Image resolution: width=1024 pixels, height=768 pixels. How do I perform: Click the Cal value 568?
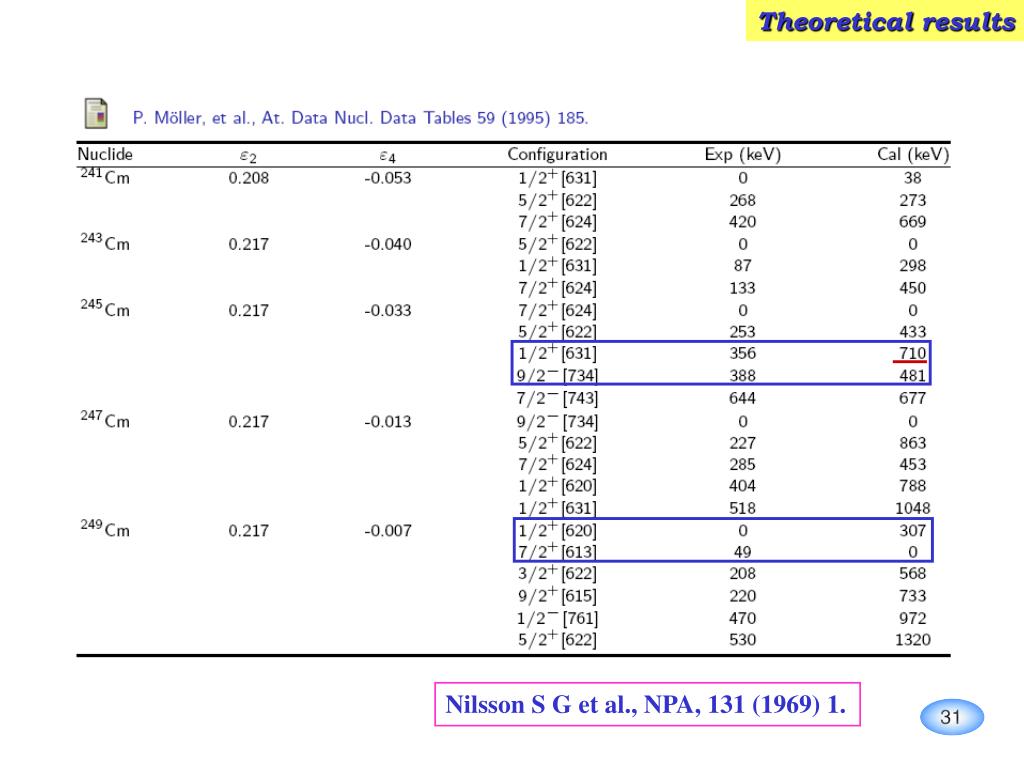tap(912, 573)
